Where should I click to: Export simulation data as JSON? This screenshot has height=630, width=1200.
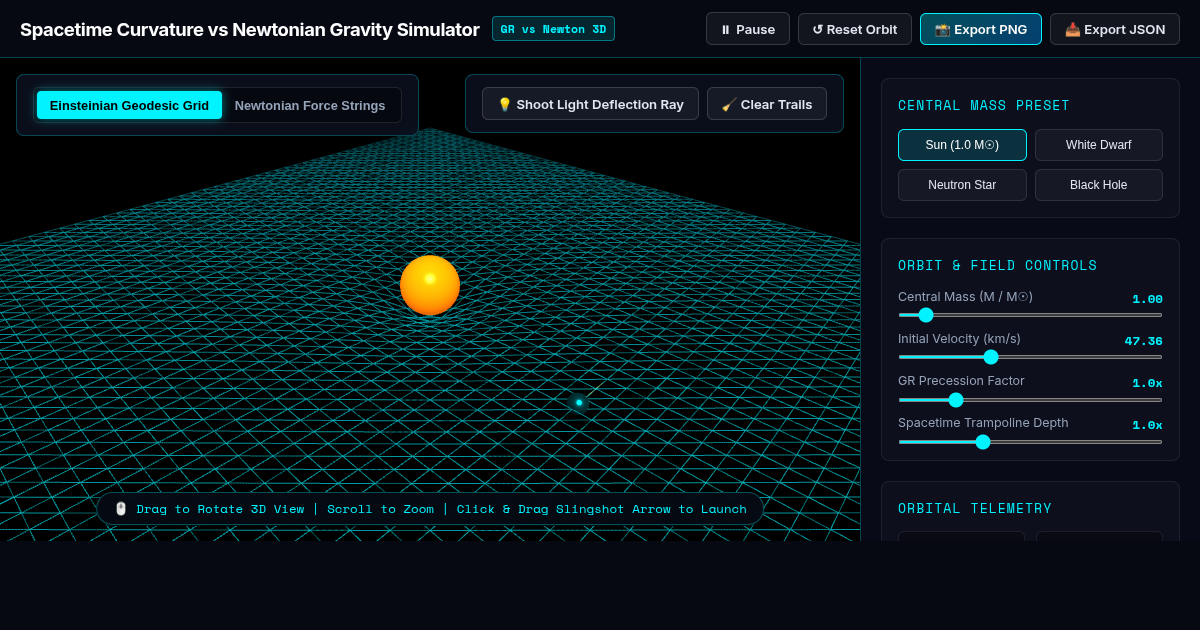(1114, 29)
